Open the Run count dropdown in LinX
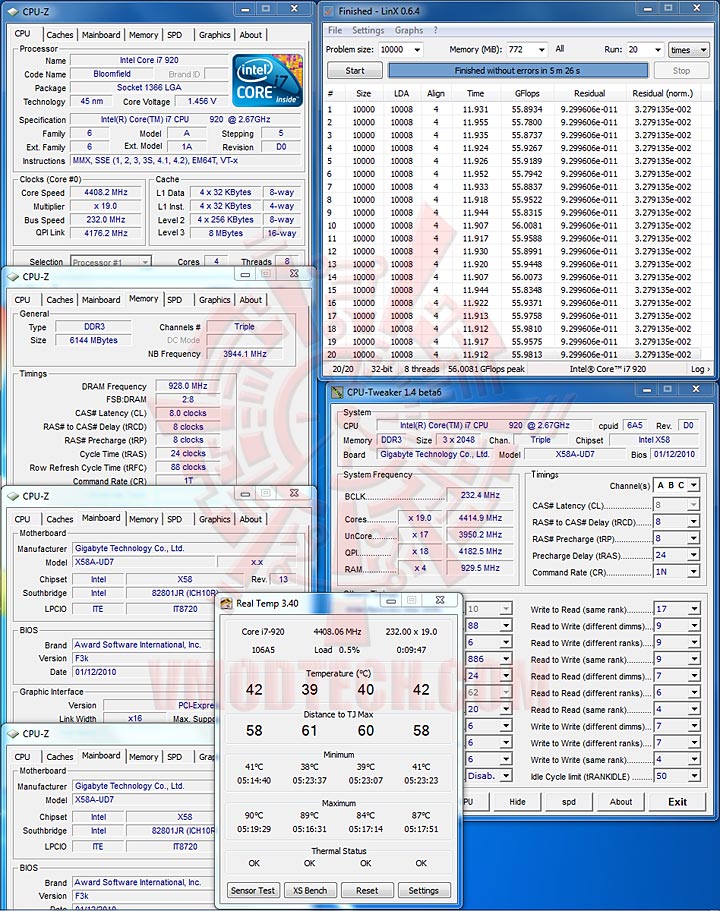 pyautogui.click(x=657, y=50)
